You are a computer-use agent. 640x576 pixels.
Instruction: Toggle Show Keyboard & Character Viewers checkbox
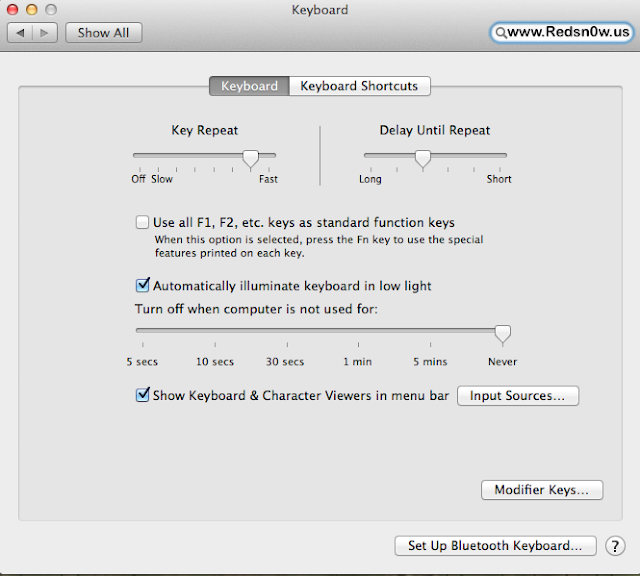click(x=142, y=395)
